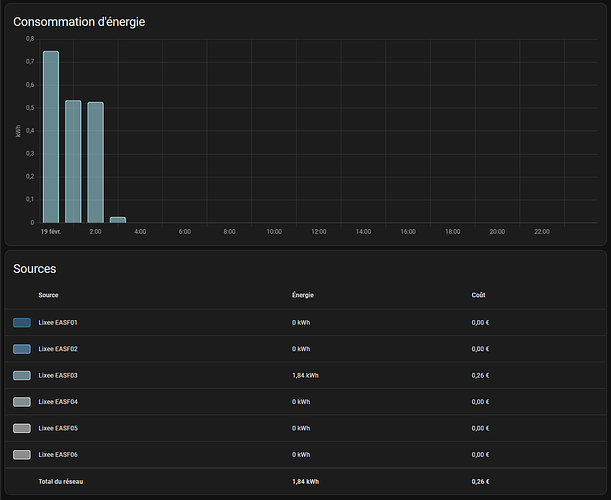
Task: Click the Source column header
Action: (48, 295)
